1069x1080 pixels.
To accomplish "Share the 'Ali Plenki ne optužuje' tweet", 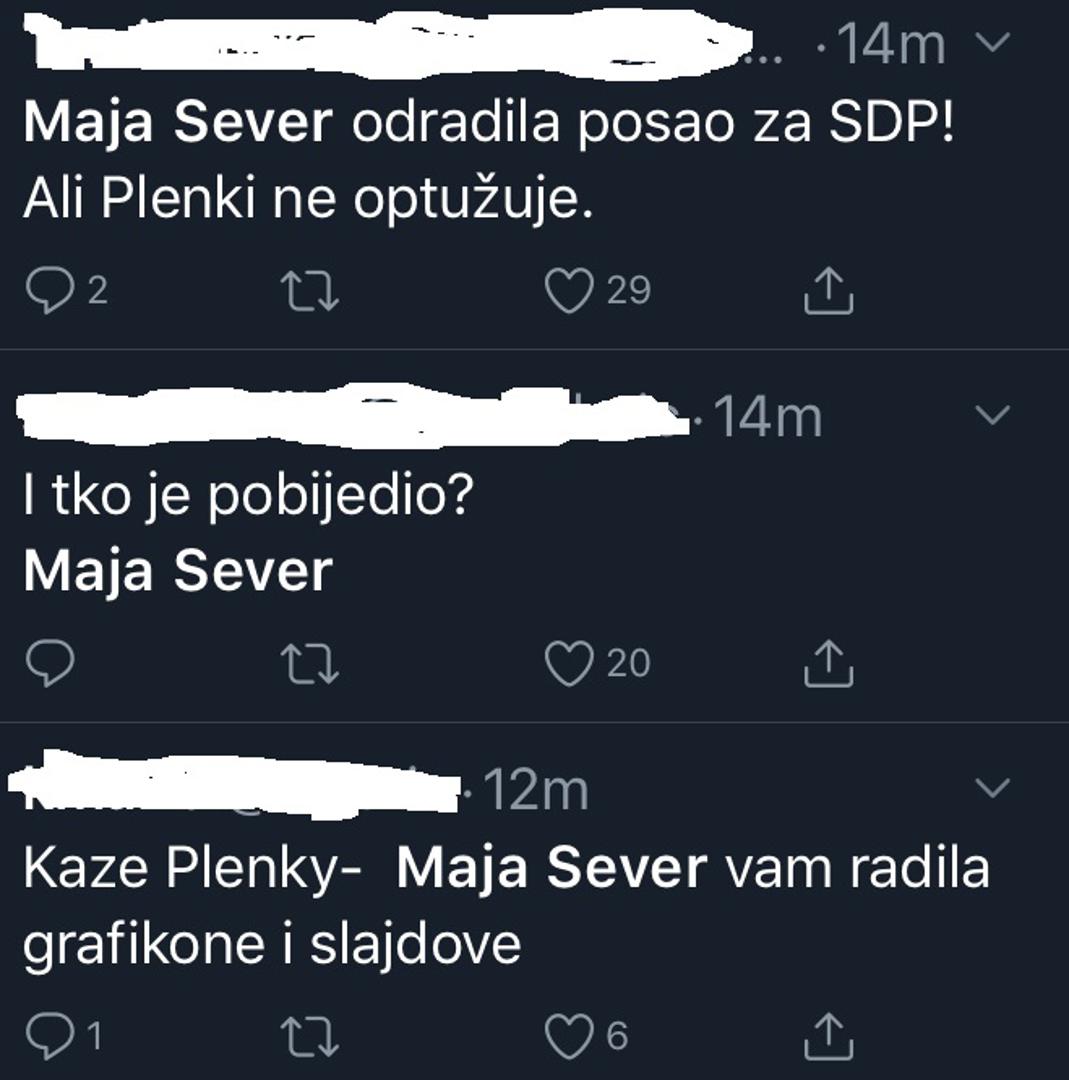I will point(829,290).
